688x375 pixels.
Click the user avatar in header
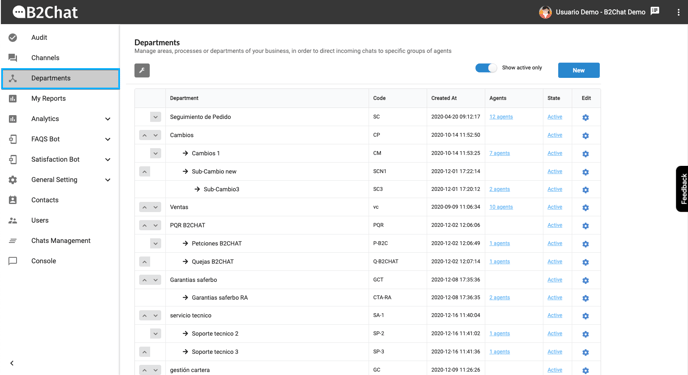pos(545,12)
